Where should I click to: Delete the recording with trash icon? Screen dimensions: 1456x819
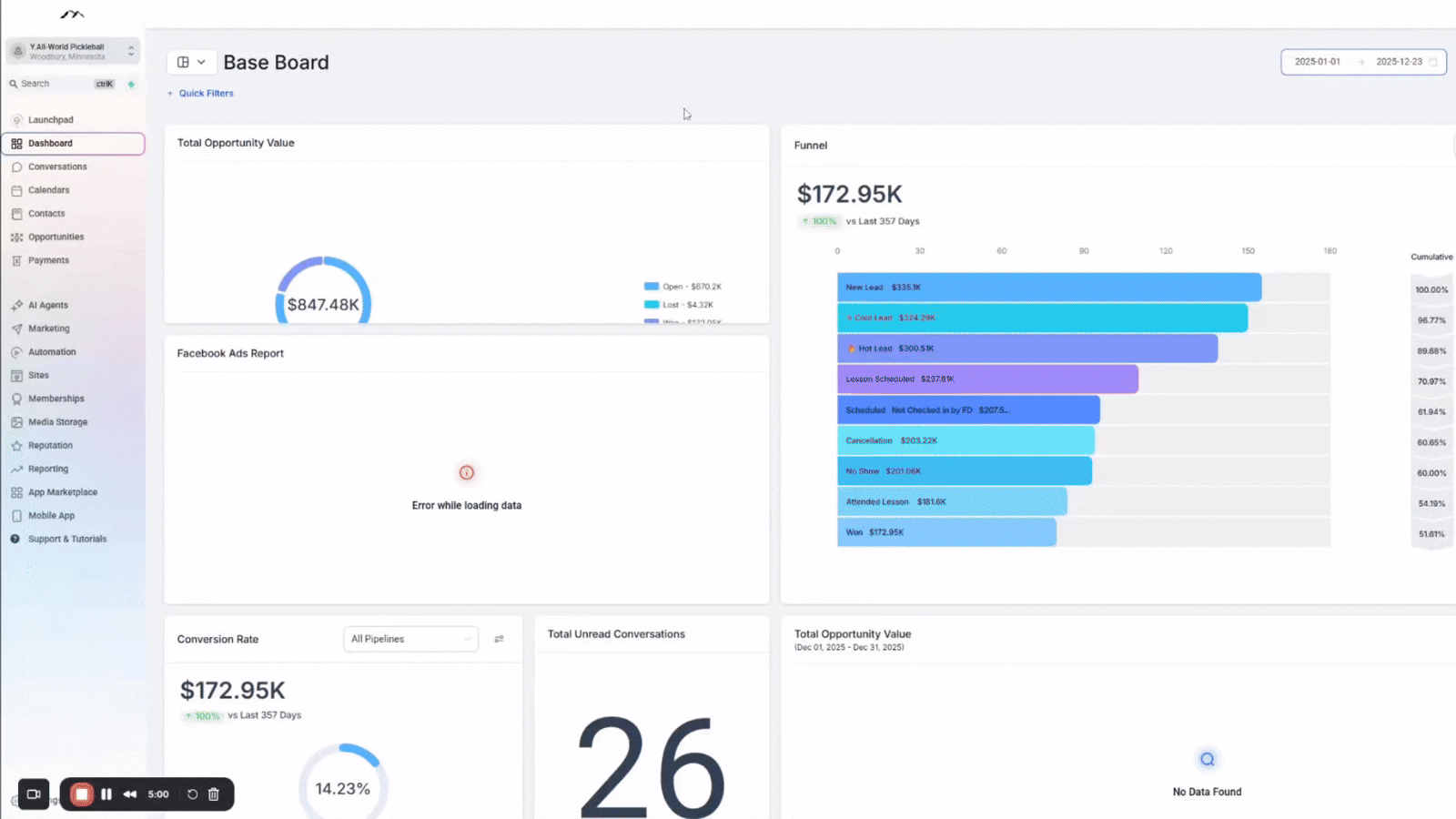pos(214,794)
